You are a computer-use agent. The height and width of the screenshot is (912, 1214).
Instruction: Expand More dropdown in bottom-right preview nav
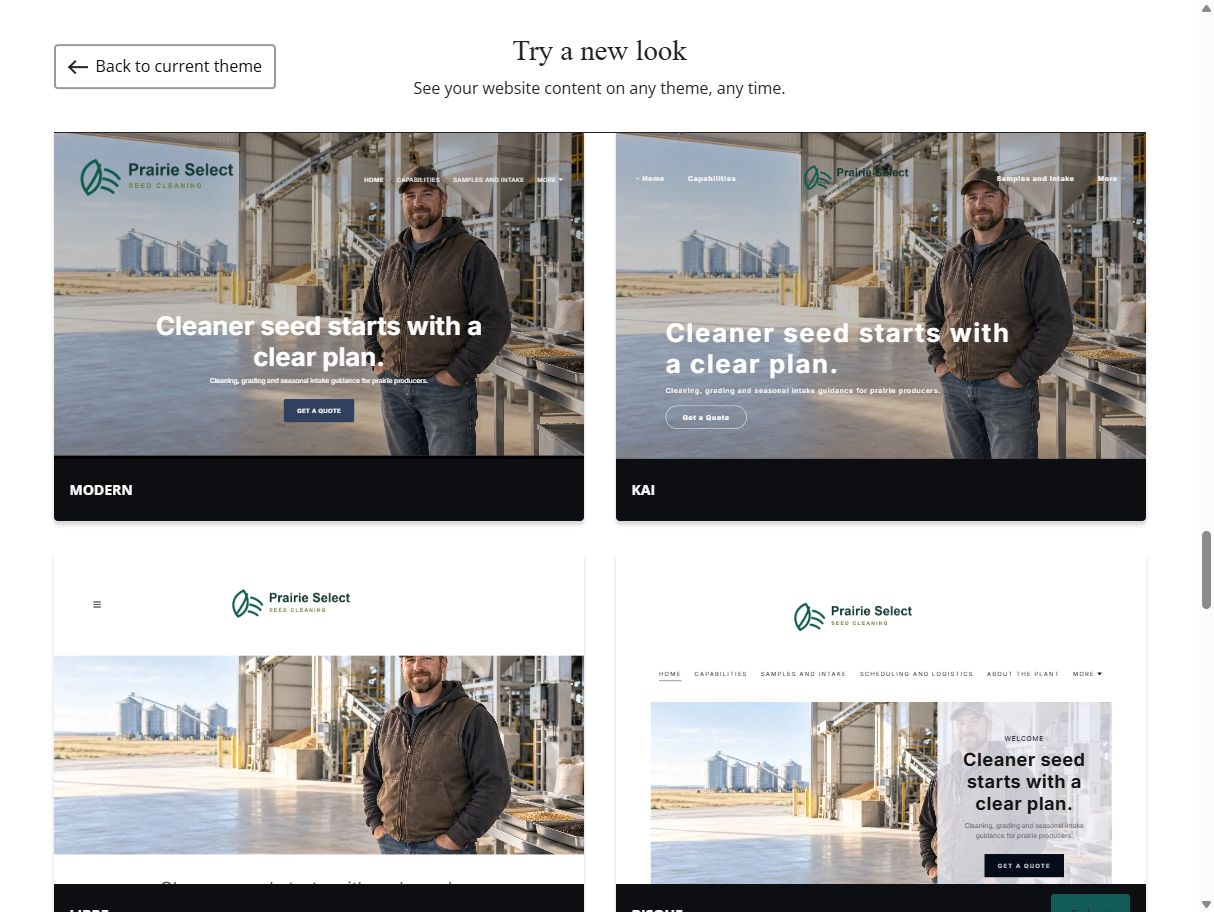1087,674
